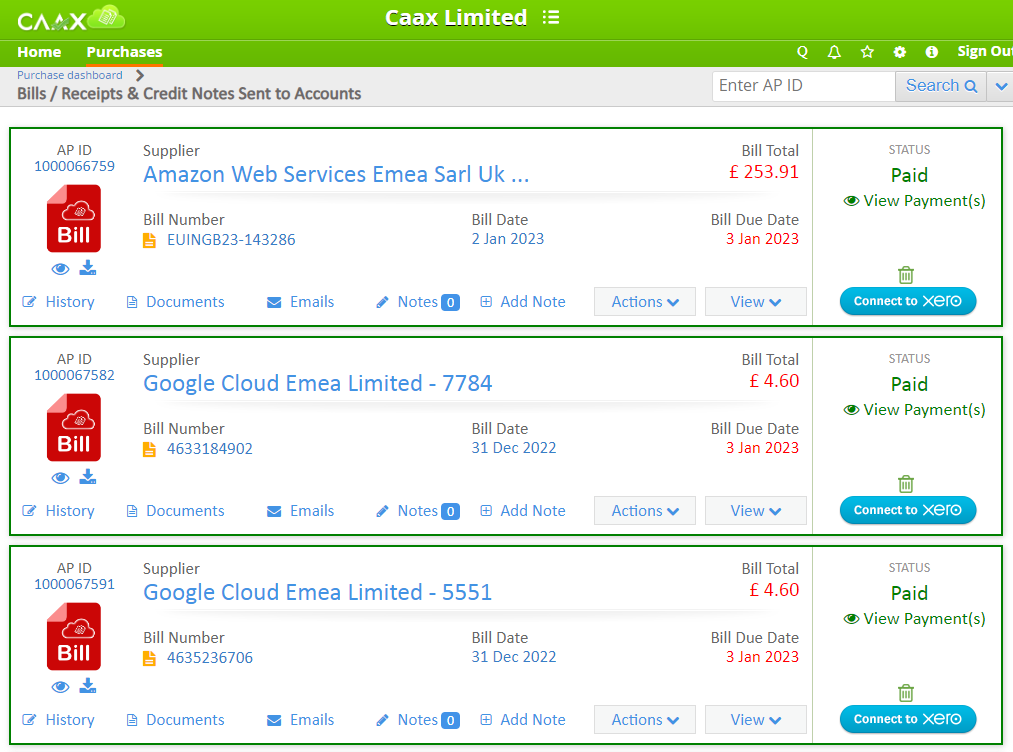Open supplier Google Cloud Emea Limited - 7784
Image resolution: width=1013 pixels, height=752 pixels.
[317, 384]
